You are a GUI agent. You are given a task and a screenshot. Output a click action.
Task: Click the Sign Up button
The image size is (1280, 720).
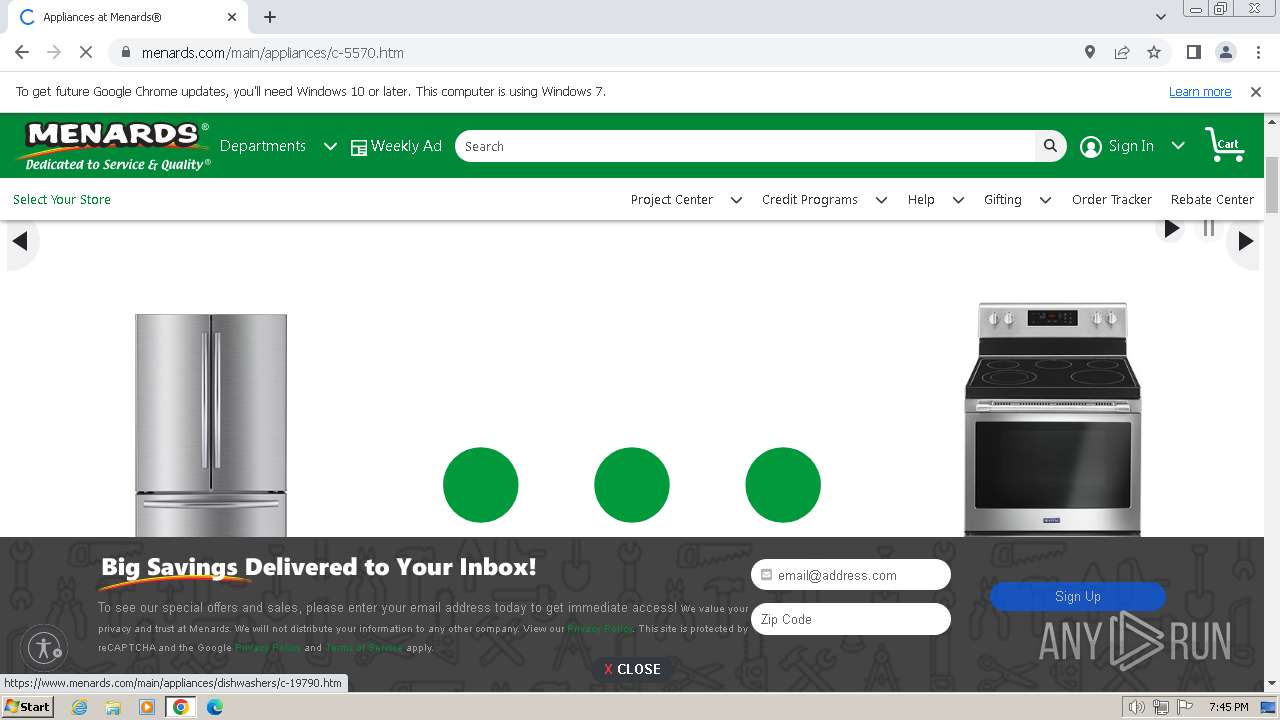point(1078,596)
